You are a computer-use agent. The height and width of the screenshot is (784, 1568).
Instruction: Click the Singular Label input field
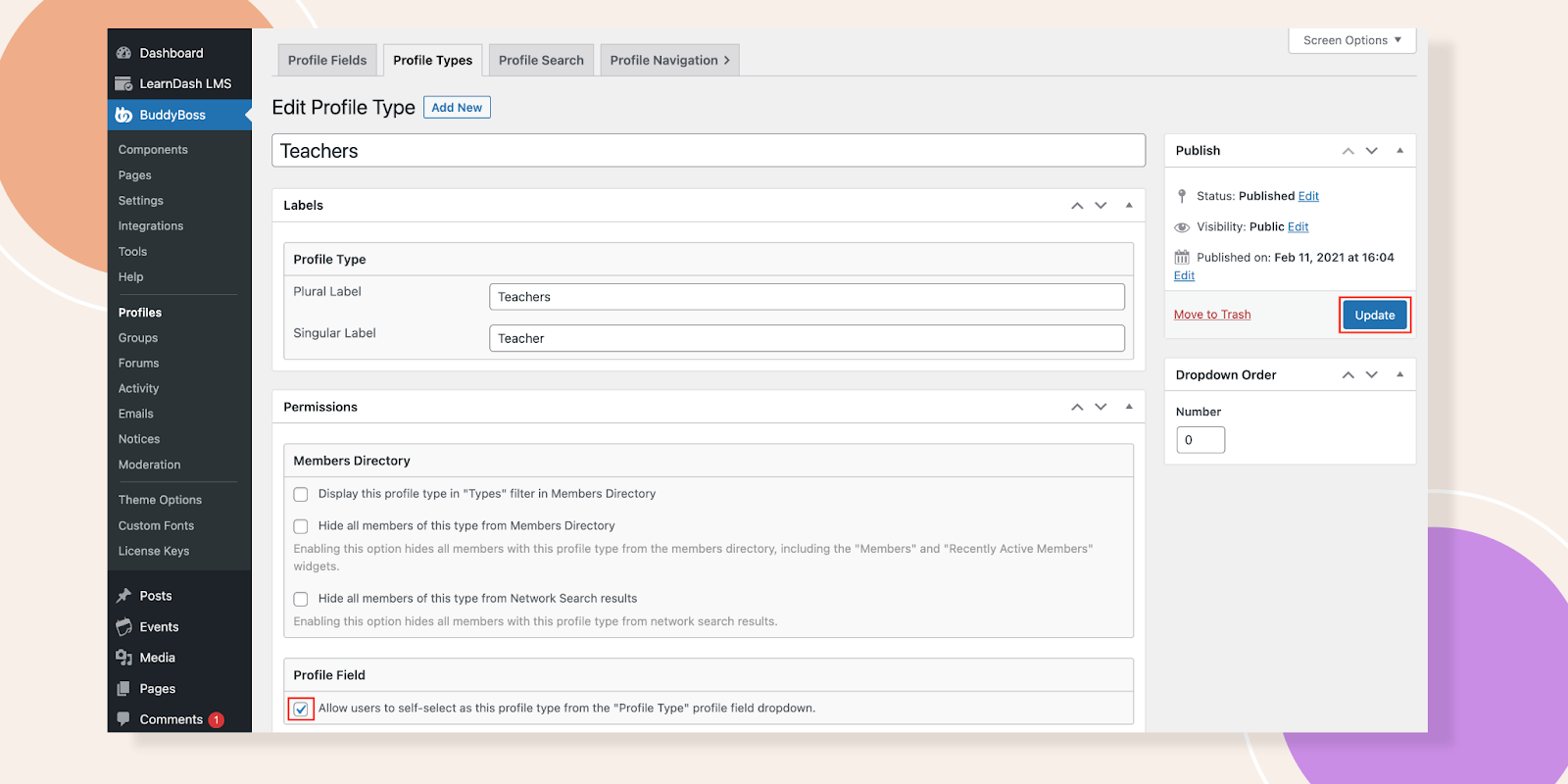point(807,338)
